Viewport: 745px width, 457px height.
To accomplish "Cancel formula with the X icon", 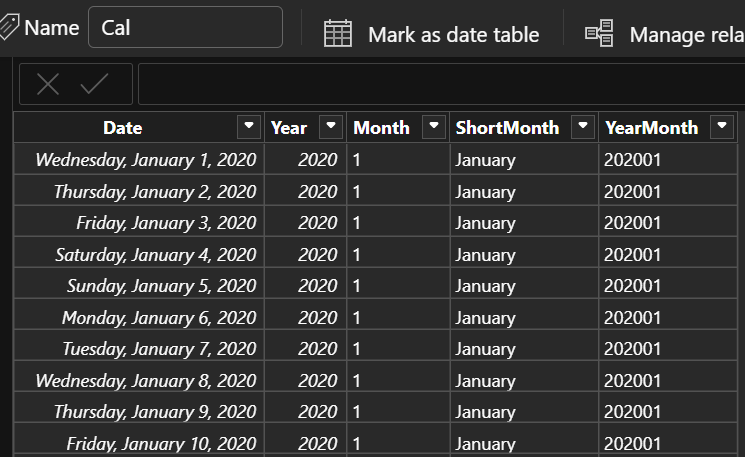I will click(x=48, y=85).
